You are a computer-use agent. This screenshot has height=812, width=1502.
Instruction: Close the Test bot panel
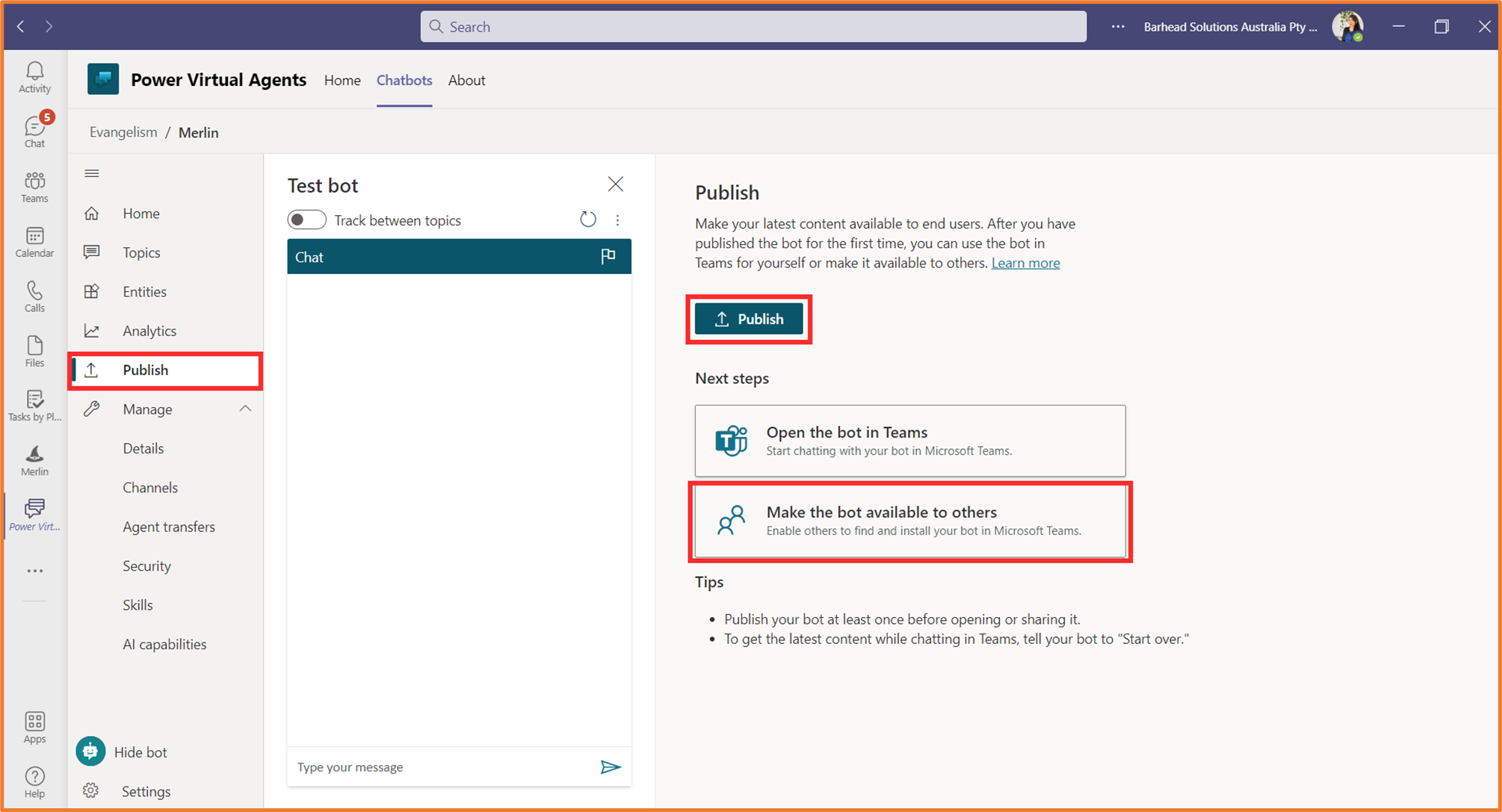(615, 185)
